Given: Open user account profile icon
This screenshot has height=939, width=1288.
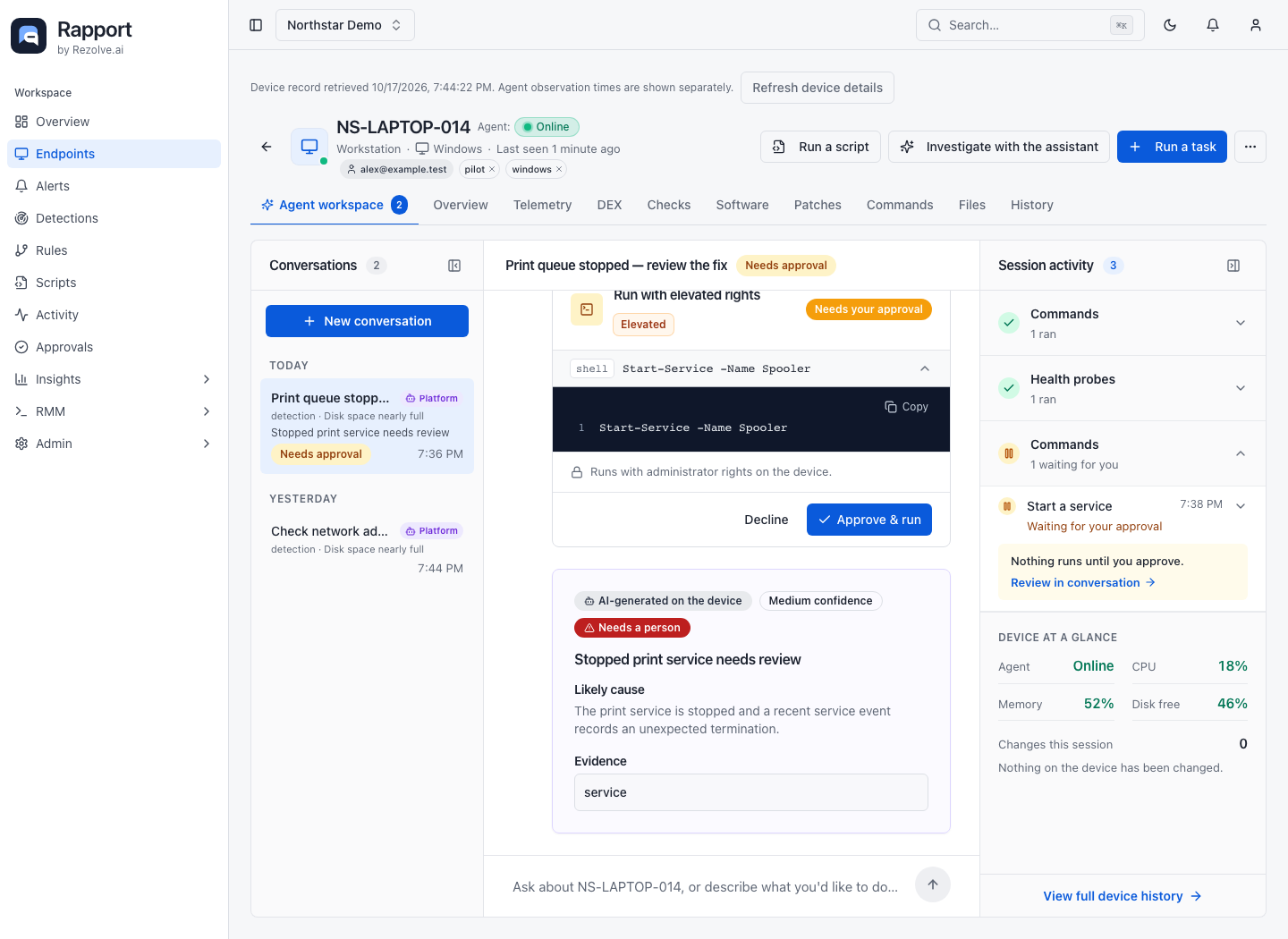Looking at the screenshot, I should click(1256, 25).
